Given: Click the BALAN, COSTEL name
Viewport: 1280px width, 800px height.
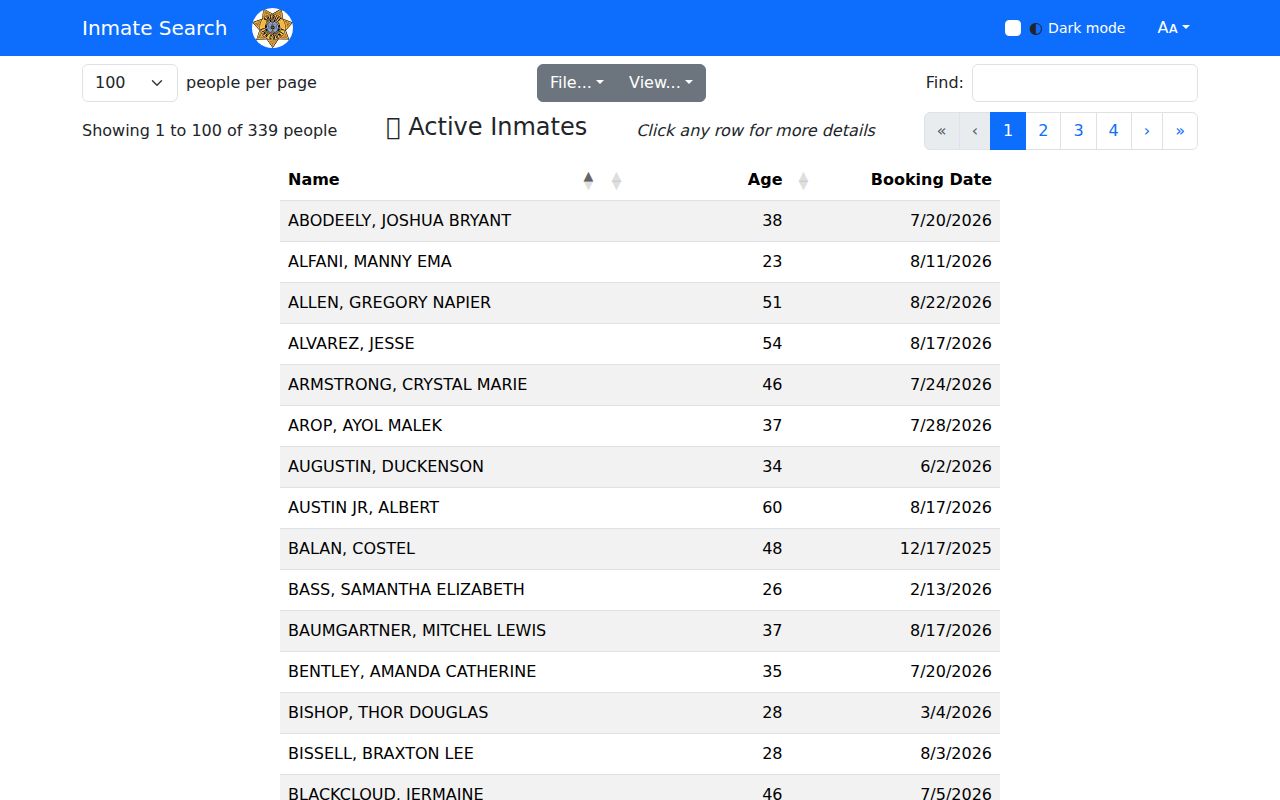Looking at the screenshot, I should point(351,549).
